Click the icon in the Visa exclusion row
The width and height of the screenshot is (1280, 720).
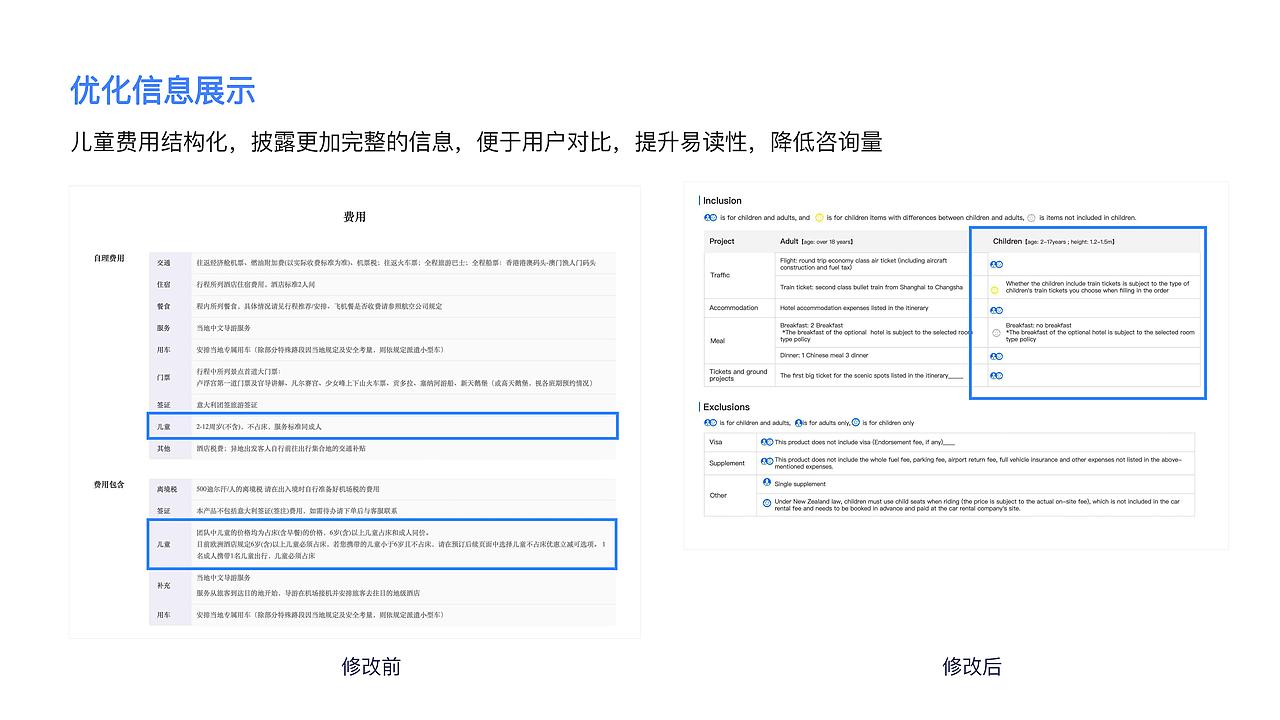pyautogui.click(x=767, y=441)
